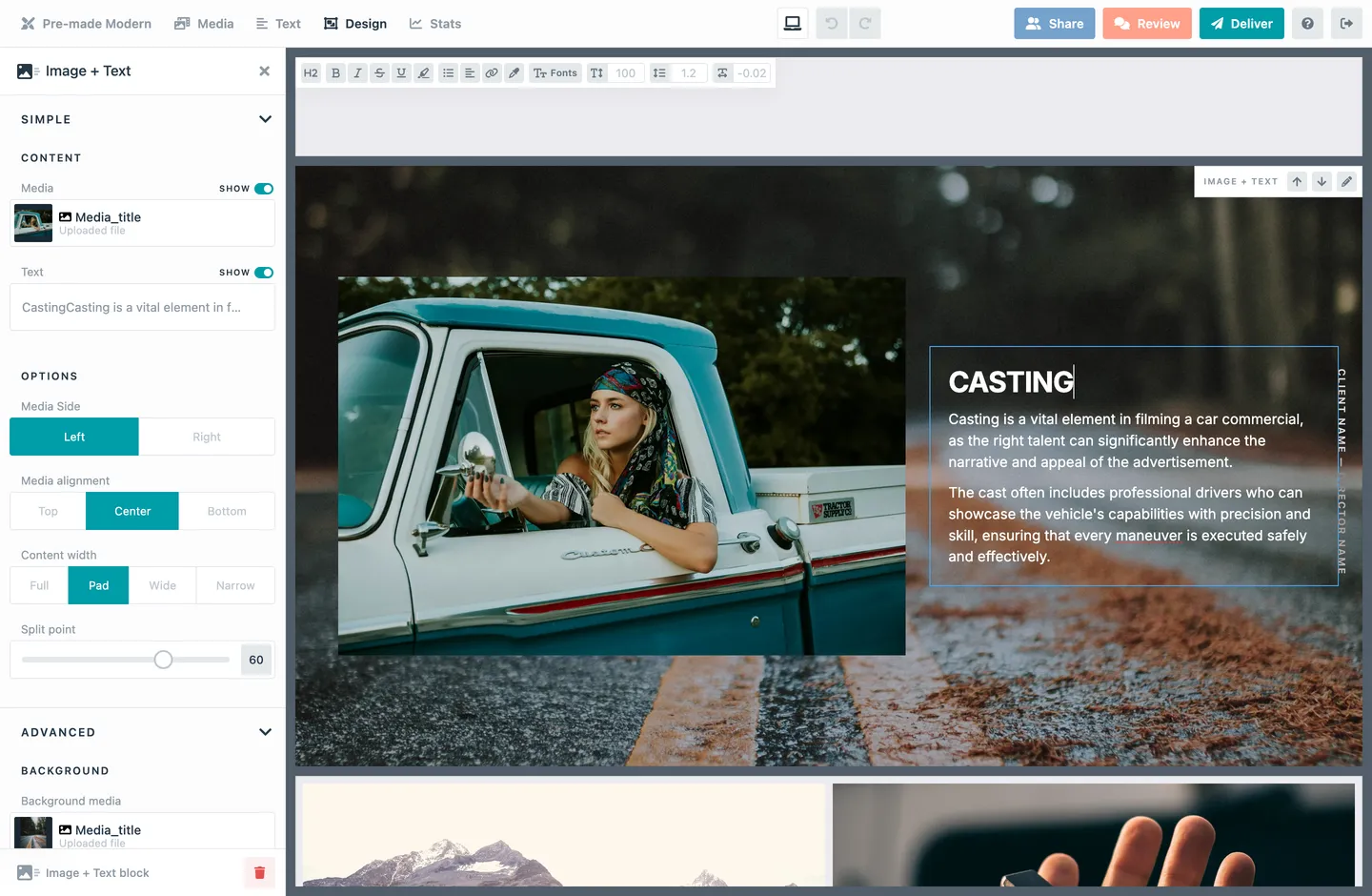
Task: Click the Share button
Action: [x=1055, y=24]
